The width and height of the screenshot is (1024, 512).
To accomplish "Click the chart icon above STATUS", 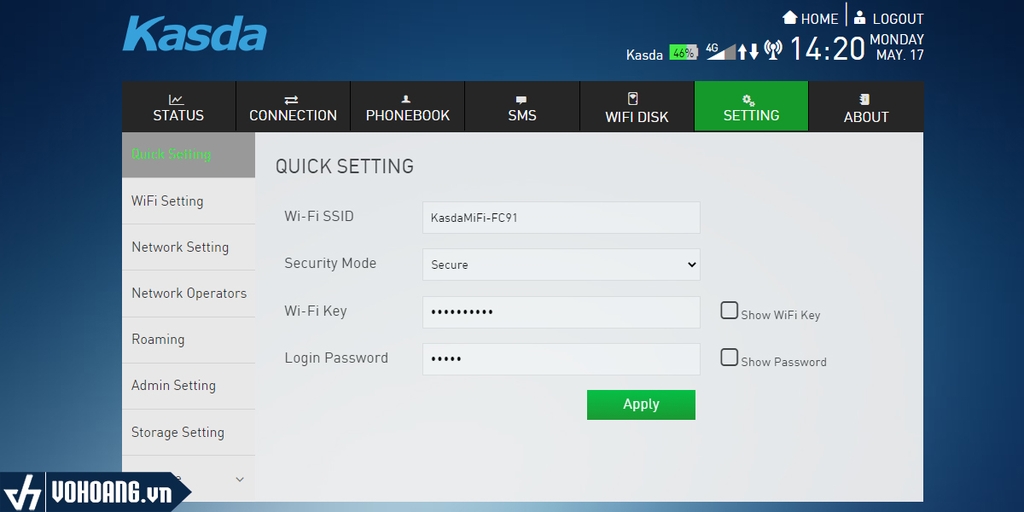I will tap(176, 100).
